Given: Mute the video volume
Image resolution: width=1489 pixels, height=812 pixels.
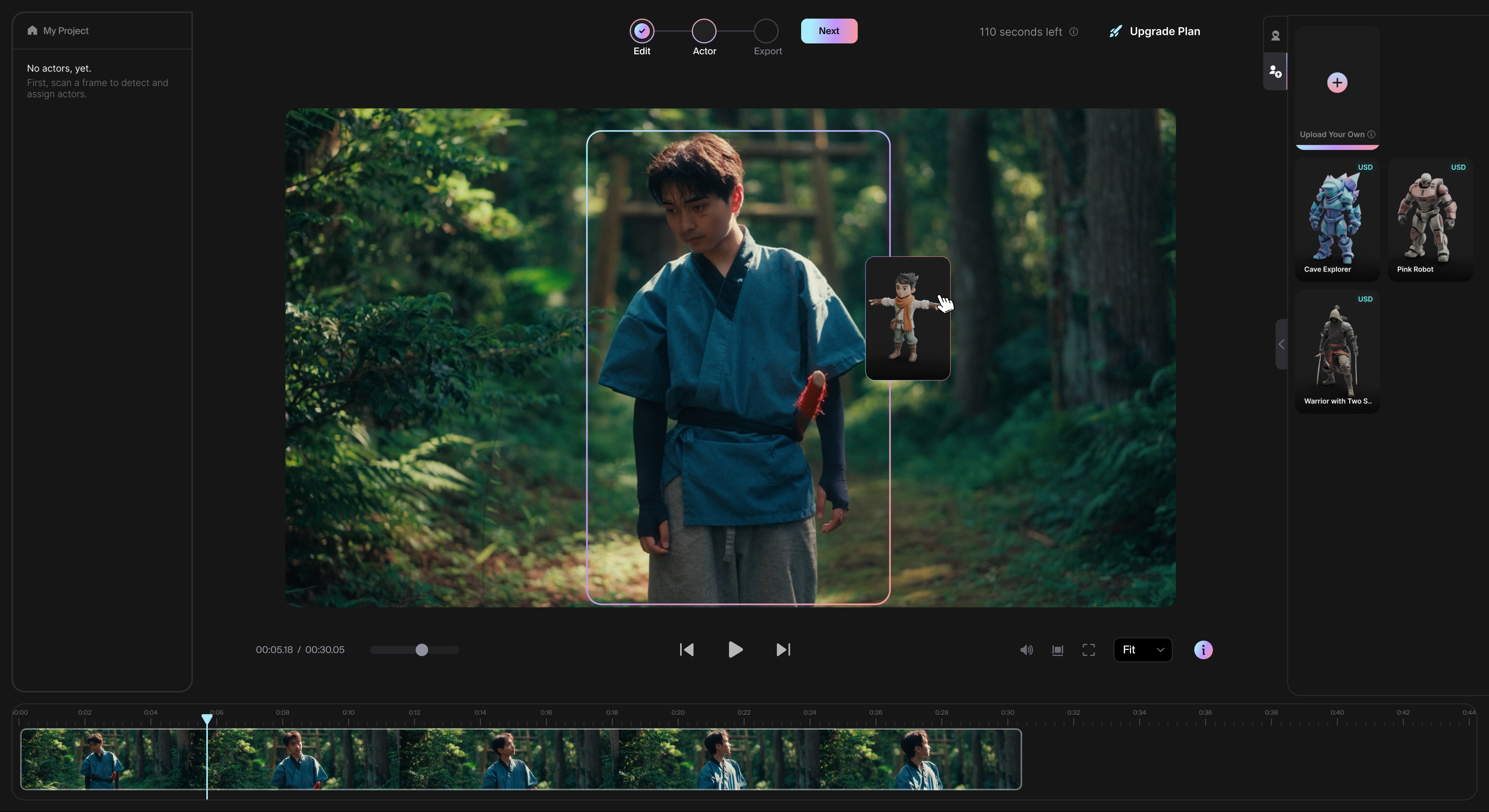Looking at the screenshot, I should (x=1026, y=650).
